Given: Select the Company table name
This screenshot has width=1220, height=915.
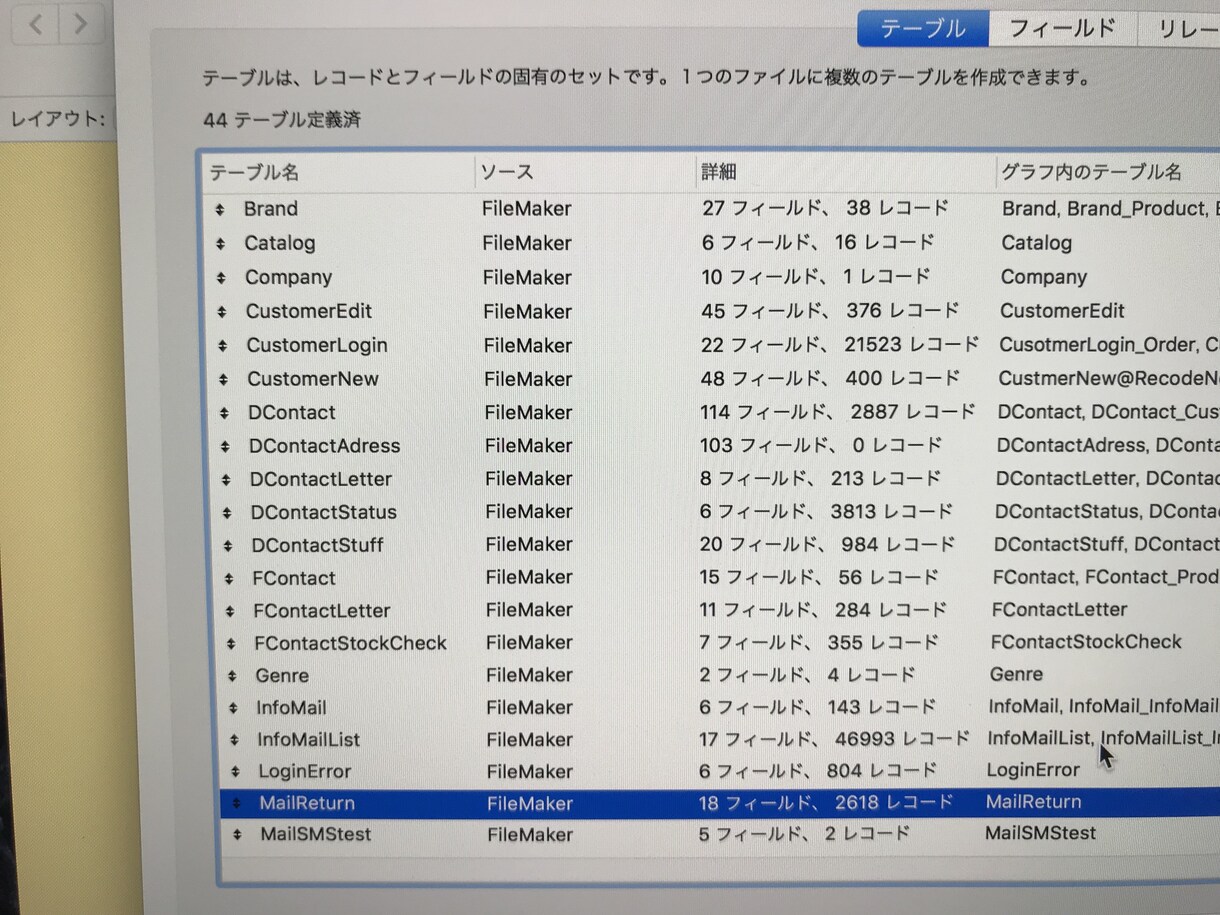Looking at the screenshot, I should [289, 277].
